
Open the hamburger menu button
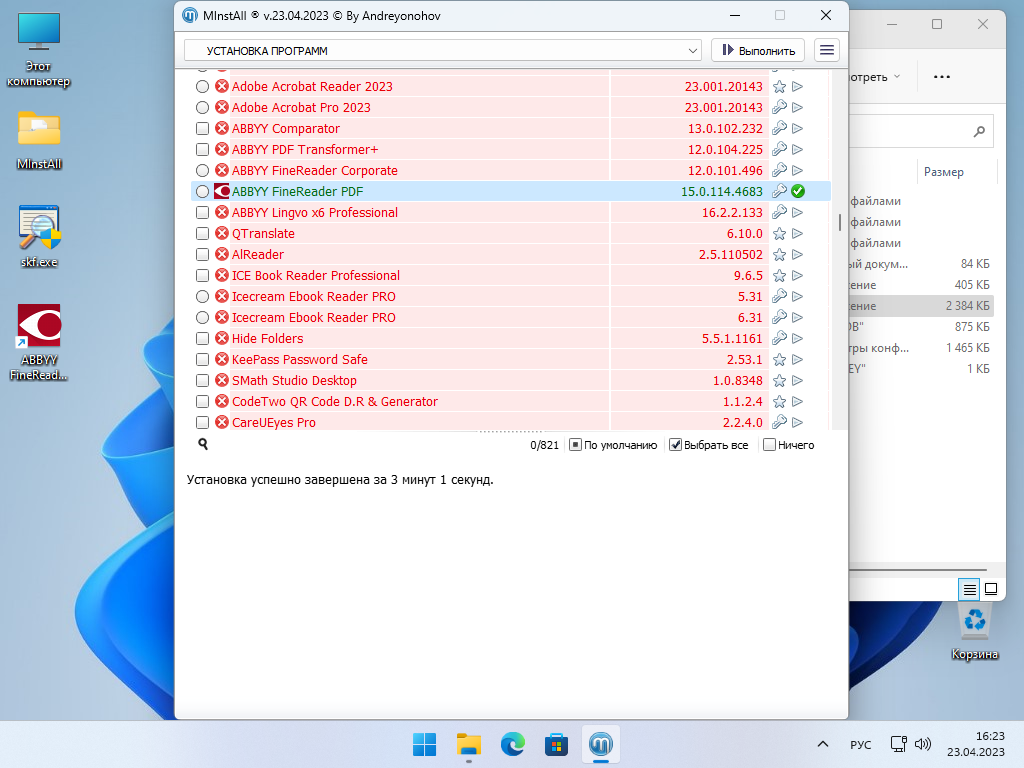[x=827, y=50]
